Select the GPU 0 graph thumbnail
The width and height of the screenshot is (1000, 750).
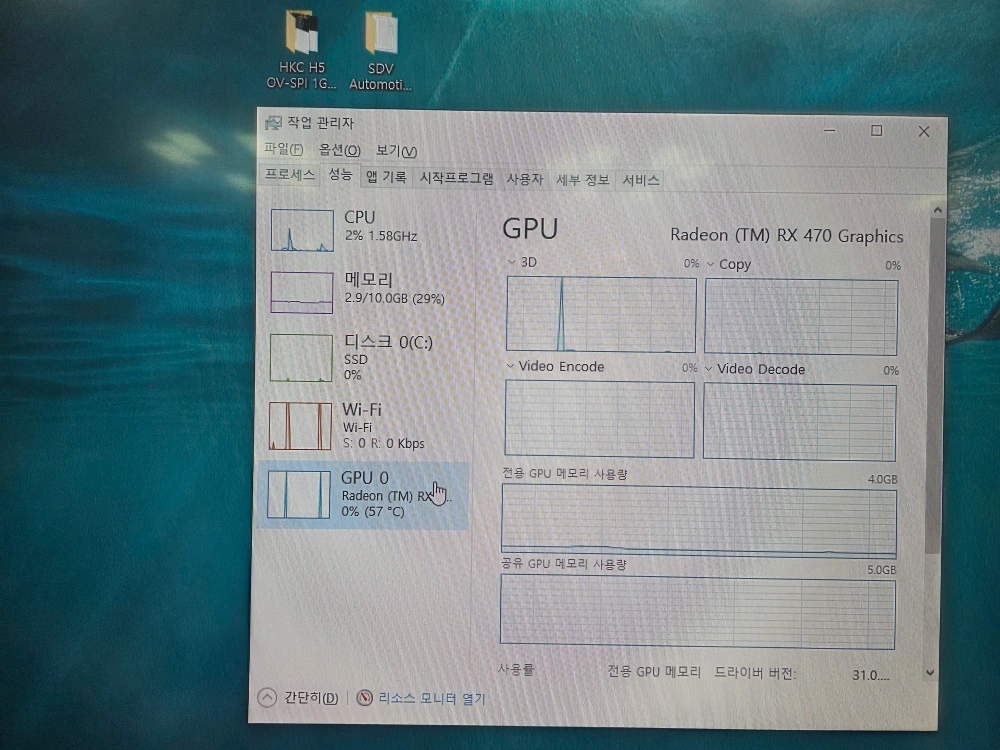point(299,494)
